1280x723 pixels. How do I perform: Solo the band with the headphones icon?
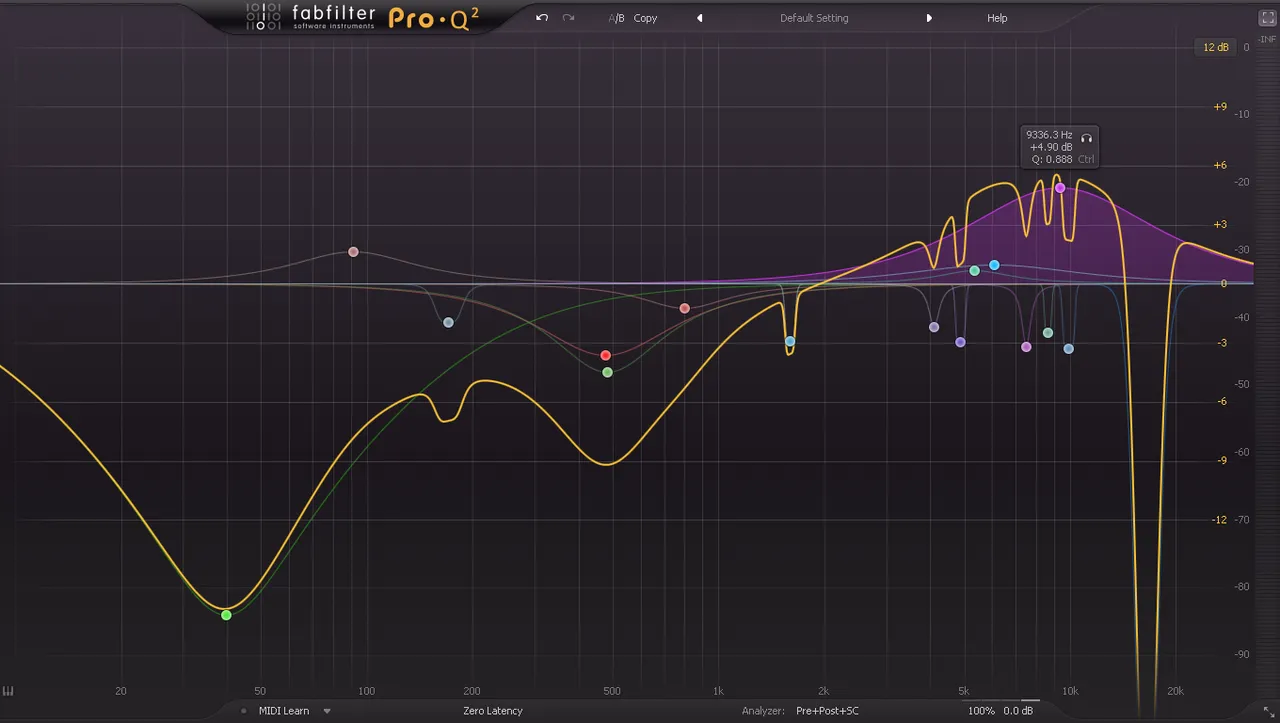(x=1087, y=138)
